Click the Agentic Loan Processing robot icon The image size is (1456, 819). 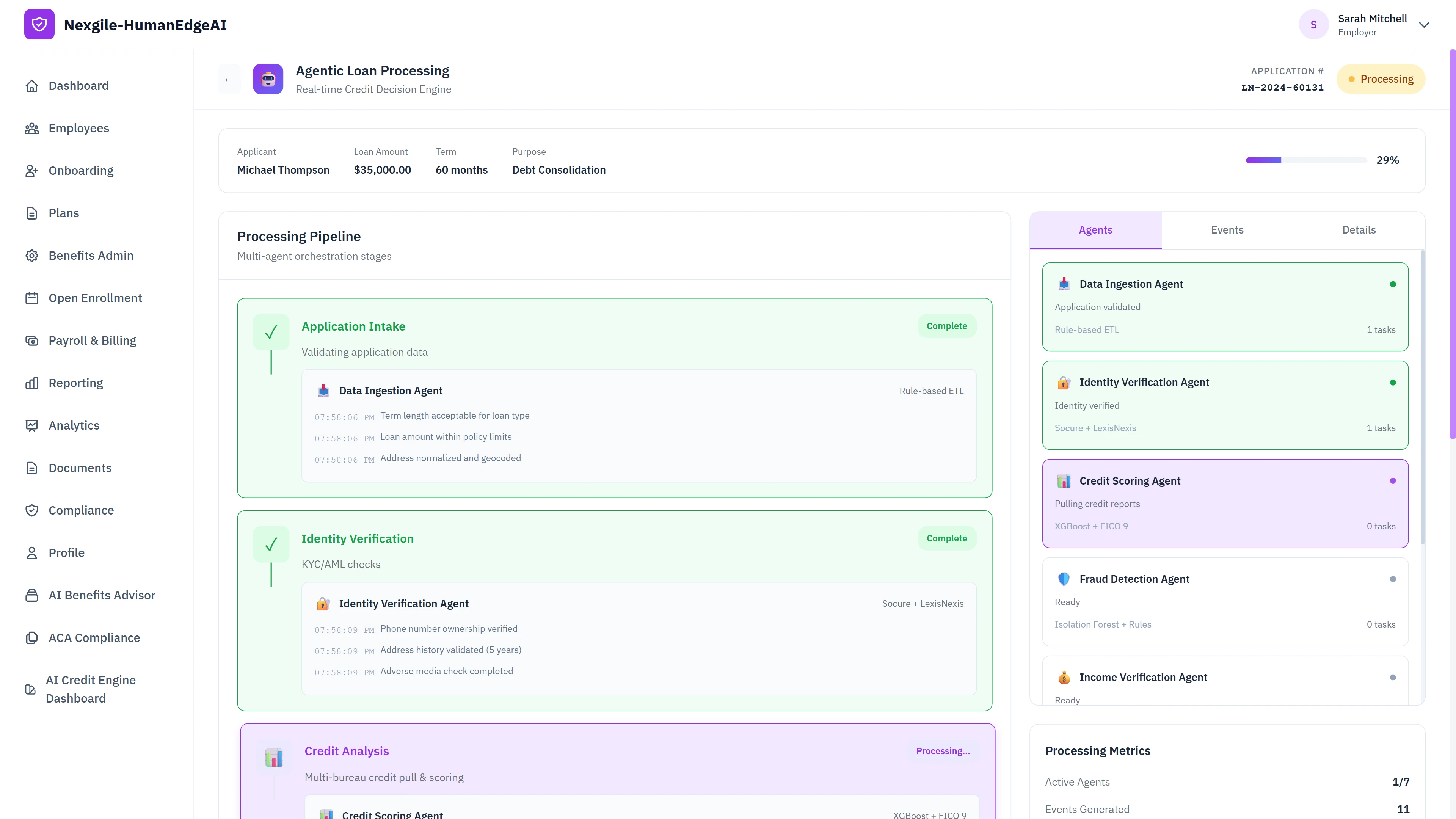point(268,78)
